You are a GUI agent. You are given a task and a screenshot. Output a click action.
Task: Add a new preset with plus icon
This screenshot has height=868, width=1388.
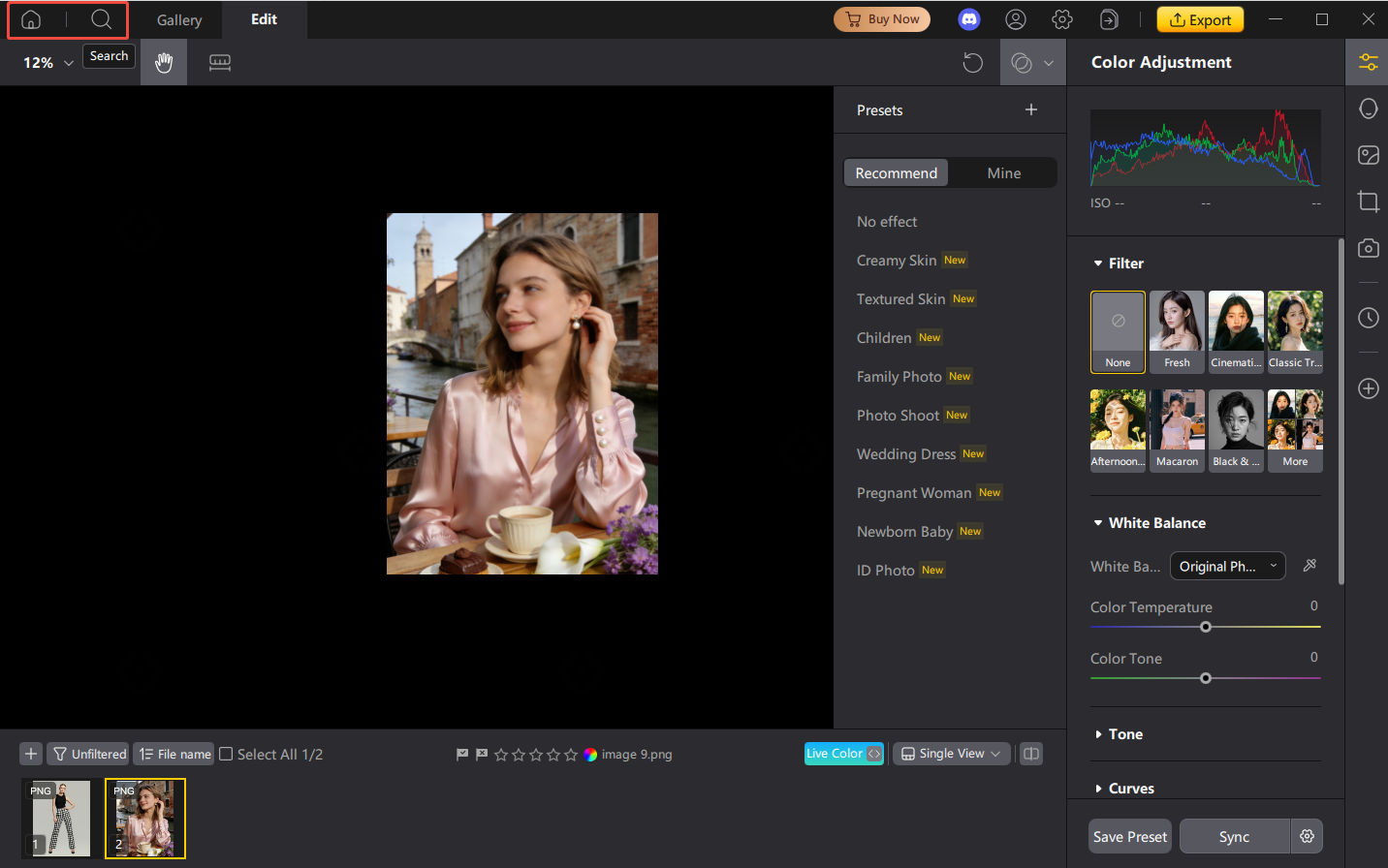tap(1031, 110)
